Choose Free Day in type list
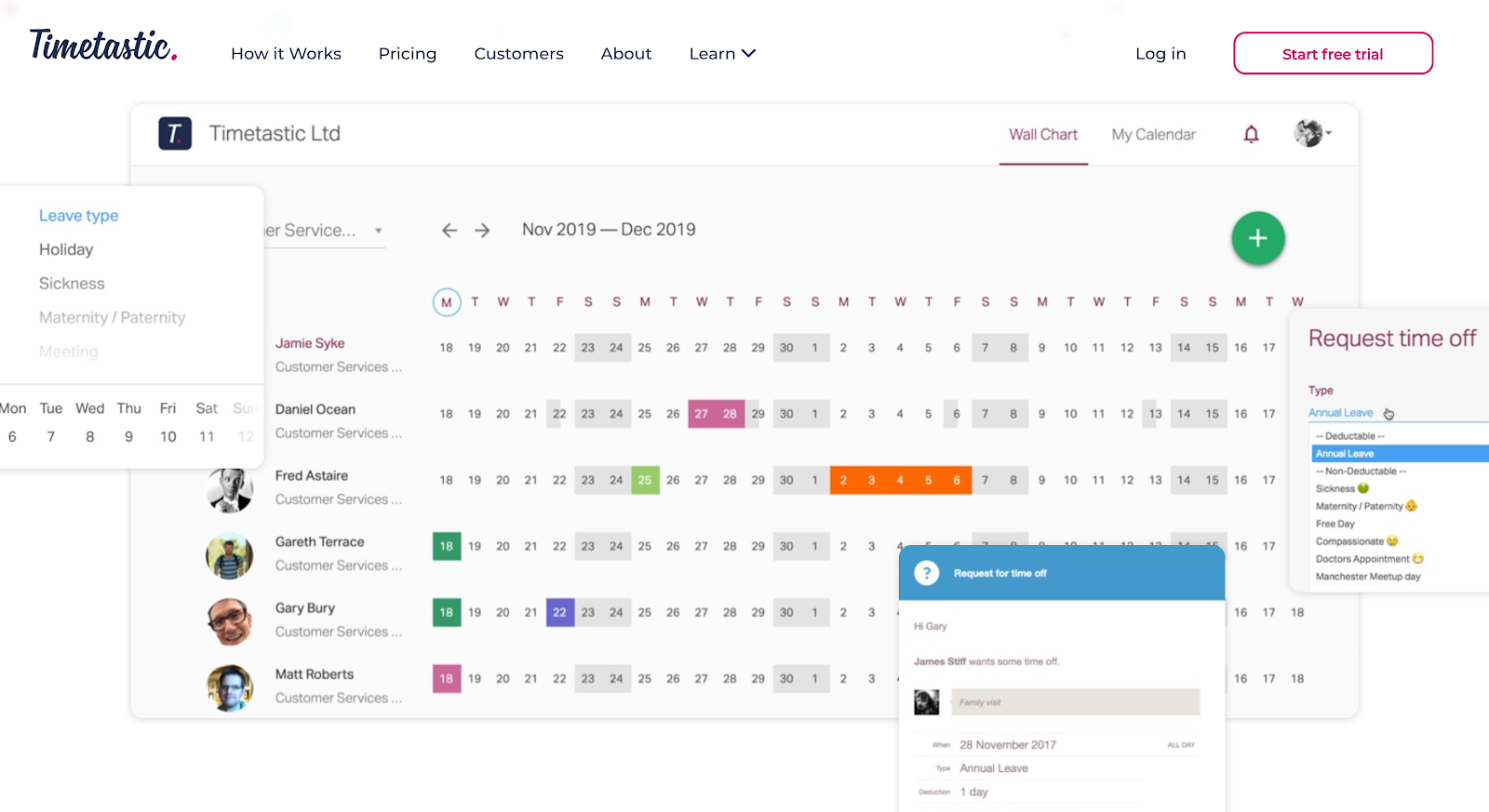Viewport: 1489px width, 812px height. pyautogui.click(x=1335, y=524)
